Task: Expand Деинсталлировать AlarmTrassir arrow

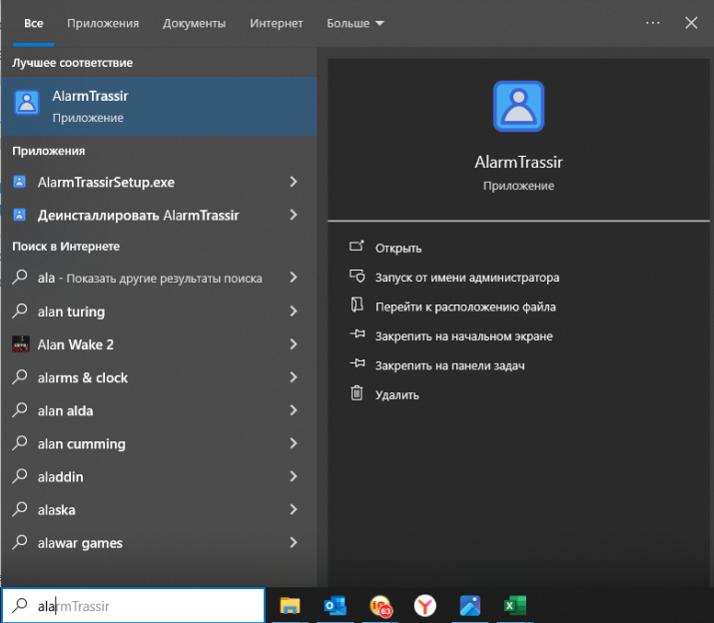Action: (x=294, y=214)
